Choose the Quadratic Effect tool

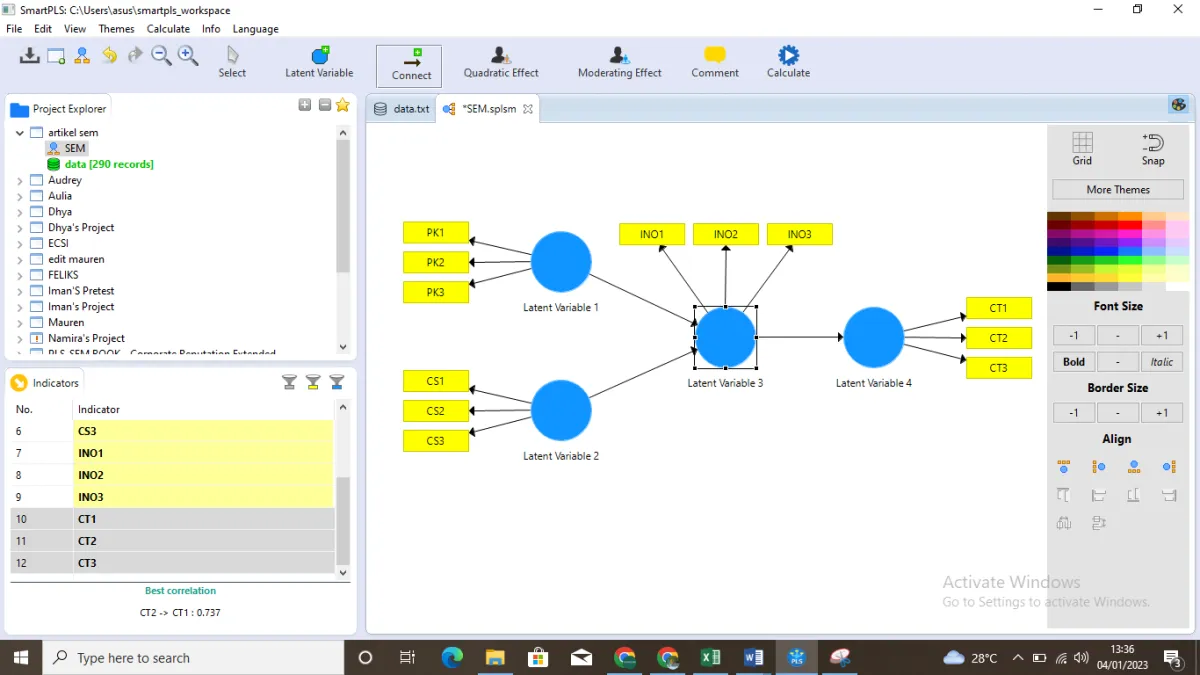(501, 62)
